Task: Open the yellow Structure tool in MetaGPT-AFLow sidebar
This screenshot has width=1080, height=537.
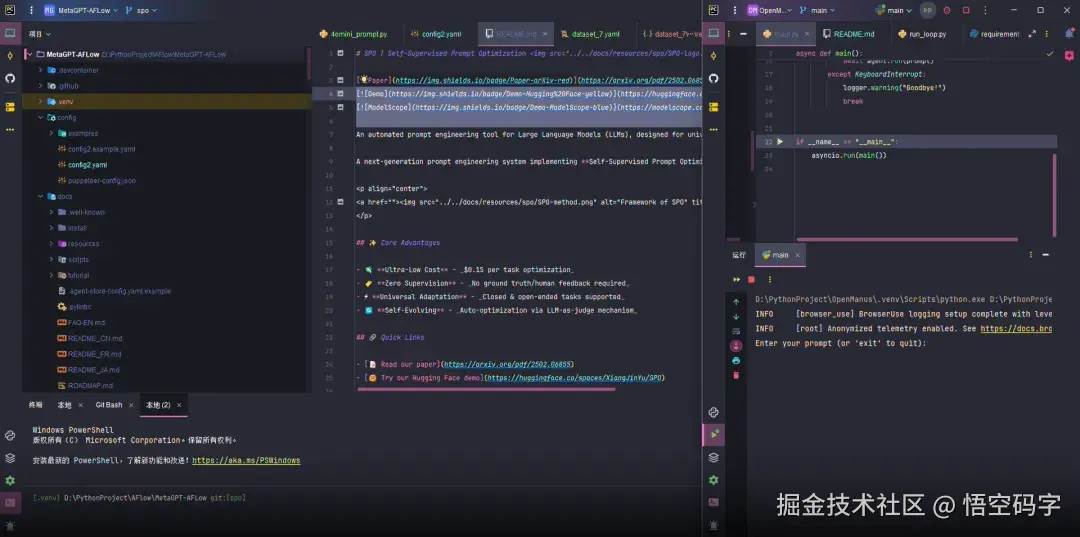Action: pos(10,107)
